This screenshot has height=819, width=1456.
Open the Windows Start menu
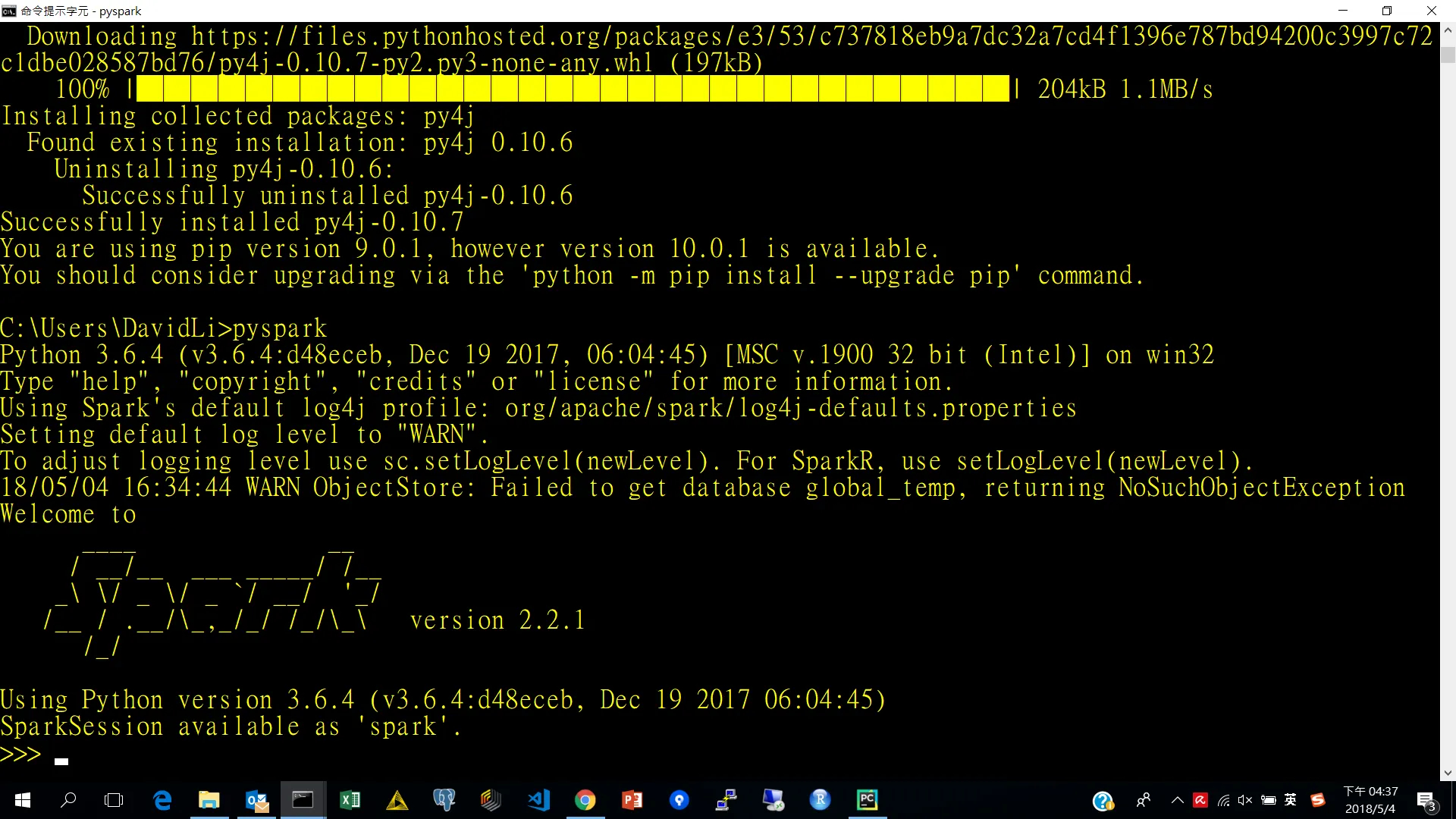[x=23, y=800]
